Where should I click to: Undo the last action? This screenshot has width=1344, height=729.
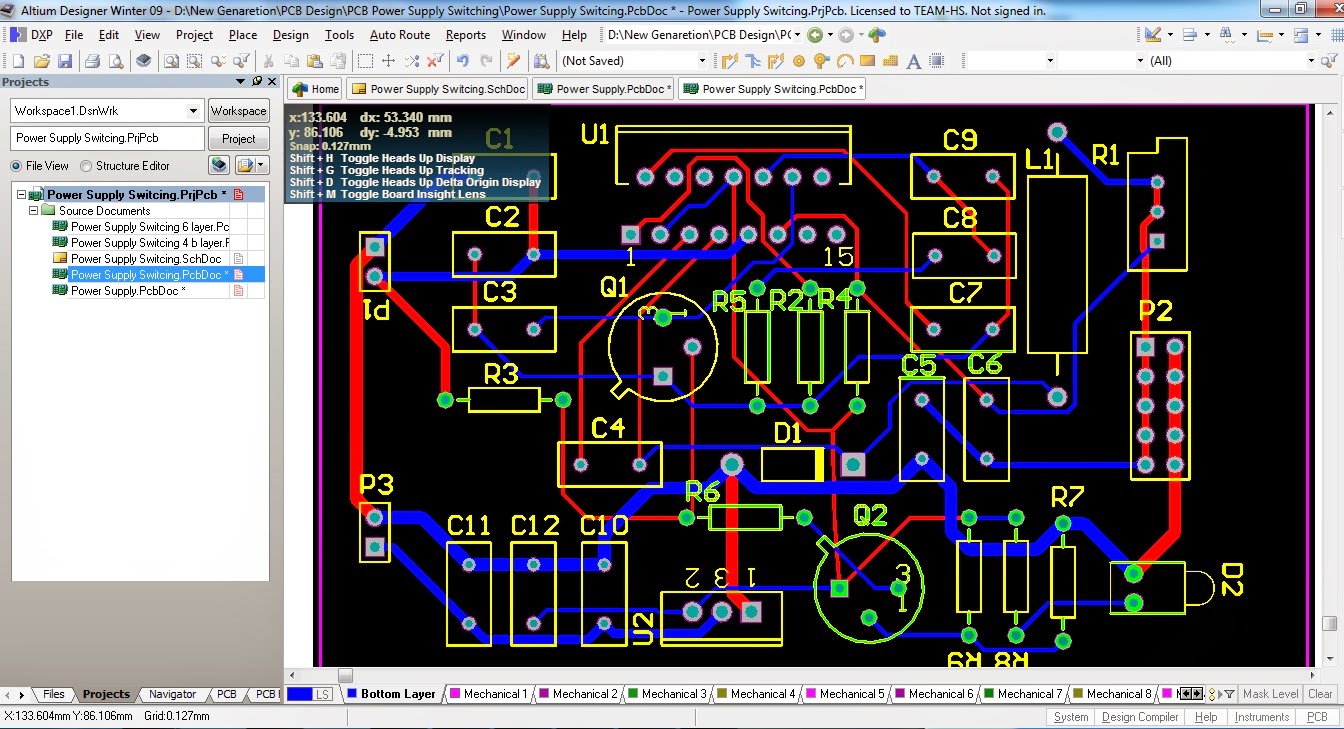click(x=463, y=61)
